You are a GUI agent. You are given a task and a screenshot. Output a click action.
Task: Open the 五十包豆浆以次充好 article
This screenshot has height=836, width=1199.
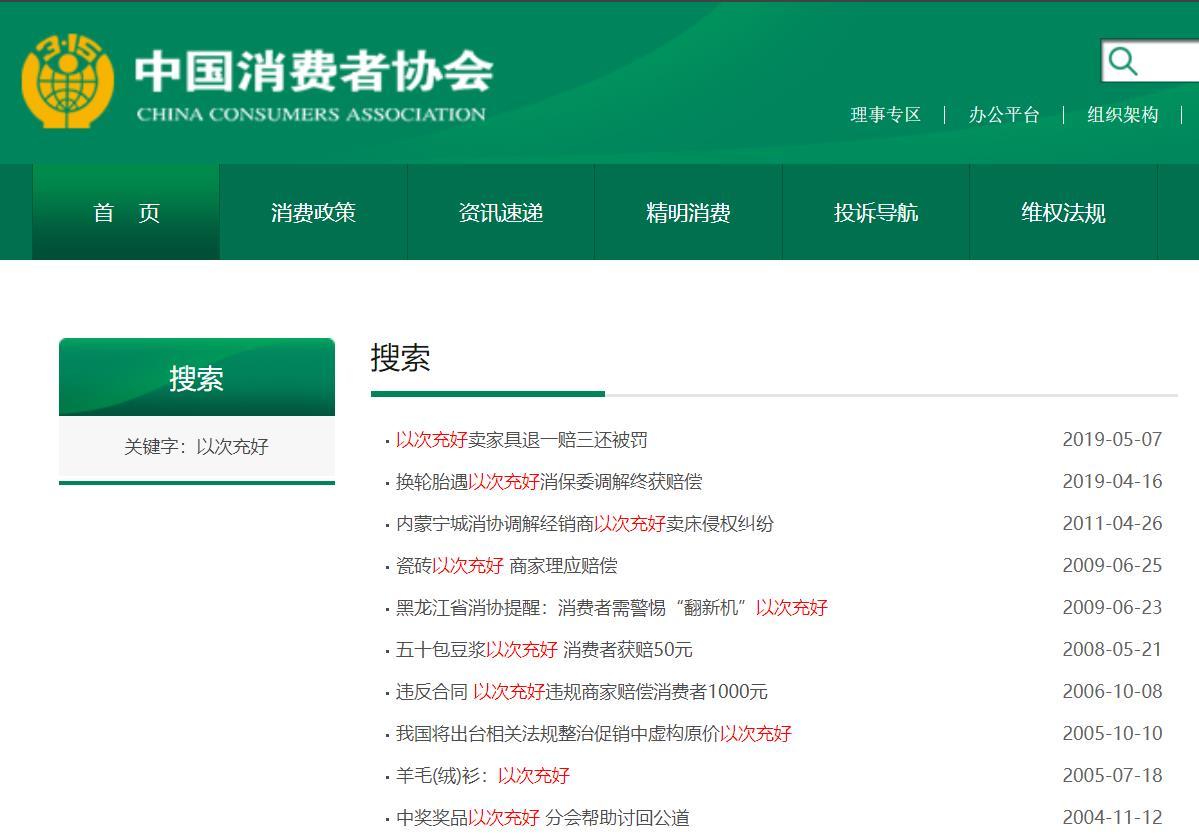point(540,649)
